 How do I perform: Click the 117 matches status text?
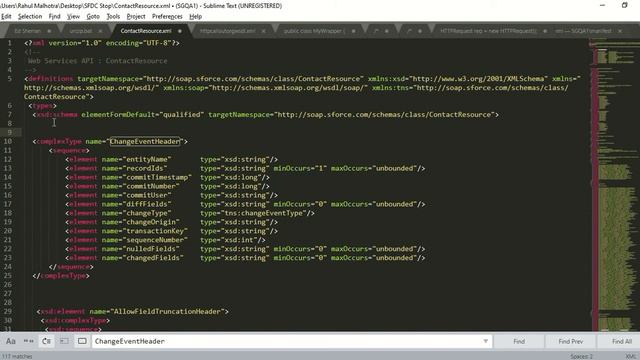[17, 356]
